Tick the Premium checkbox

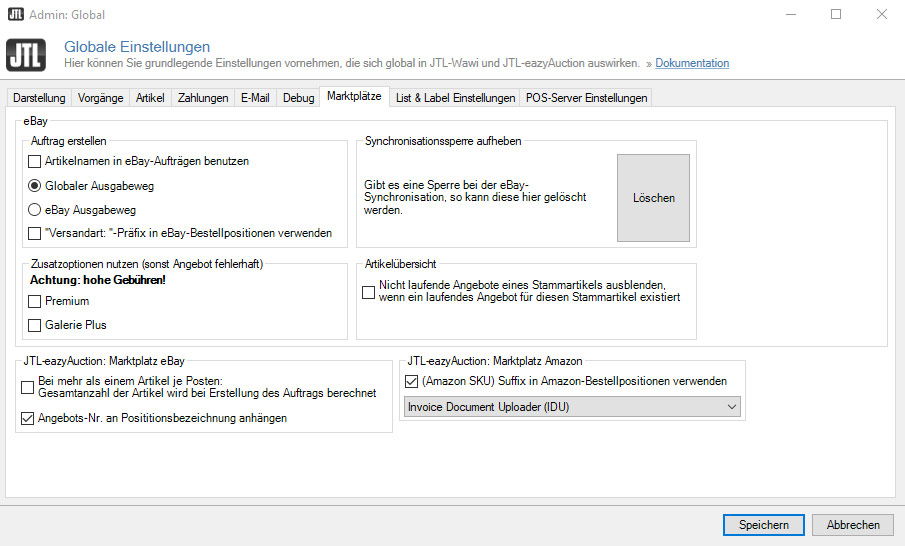pyautogui.click(x=35, y=301)
